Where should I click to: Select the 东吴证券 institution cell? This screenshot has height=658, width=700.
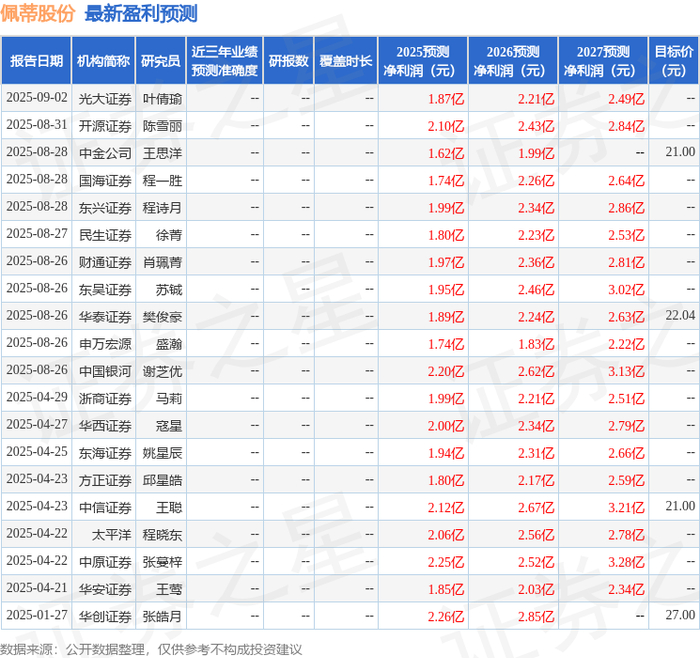click(105, 289)
